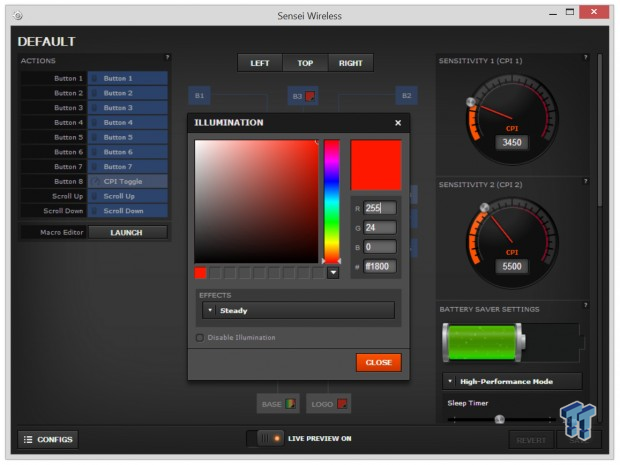Click the second empty saved color slot
620x465 pixels.
[x=230, y=273]
